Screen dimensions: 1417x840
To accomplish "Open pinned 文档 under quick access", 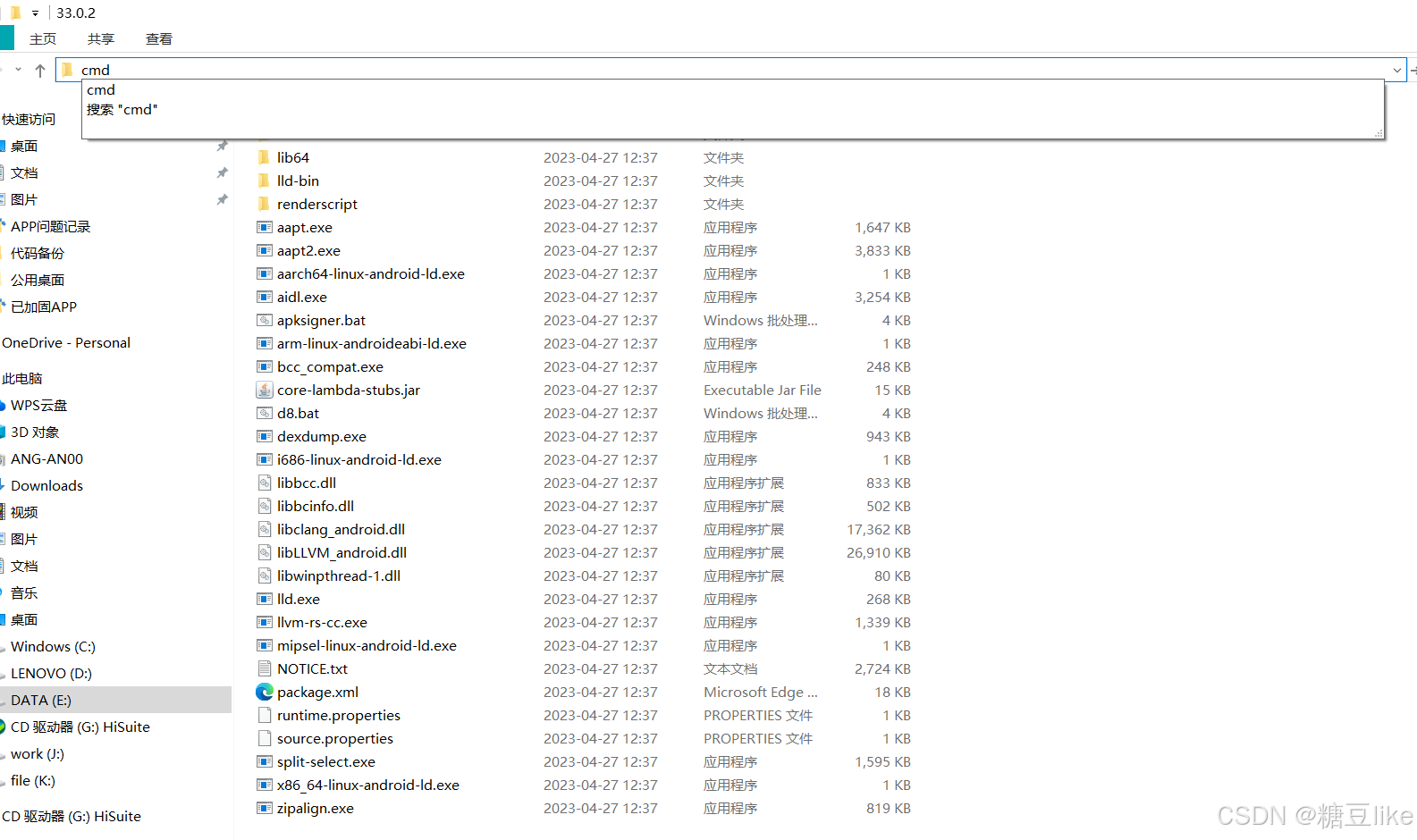I will pyautogui.click(x=24, y=173).
